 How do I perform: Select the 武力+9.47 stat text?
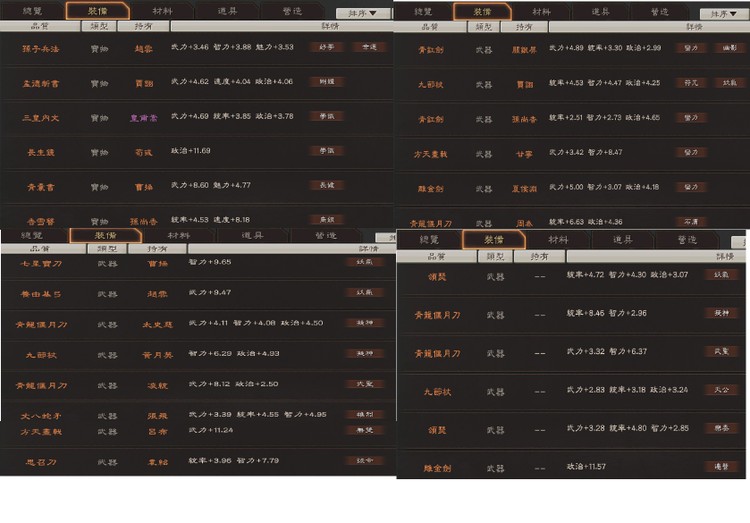point(210,292)
